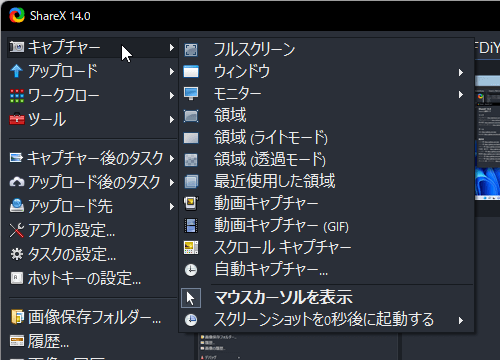Expand the アップロード後のタスク submenu arrow

(x=171, y=182)
